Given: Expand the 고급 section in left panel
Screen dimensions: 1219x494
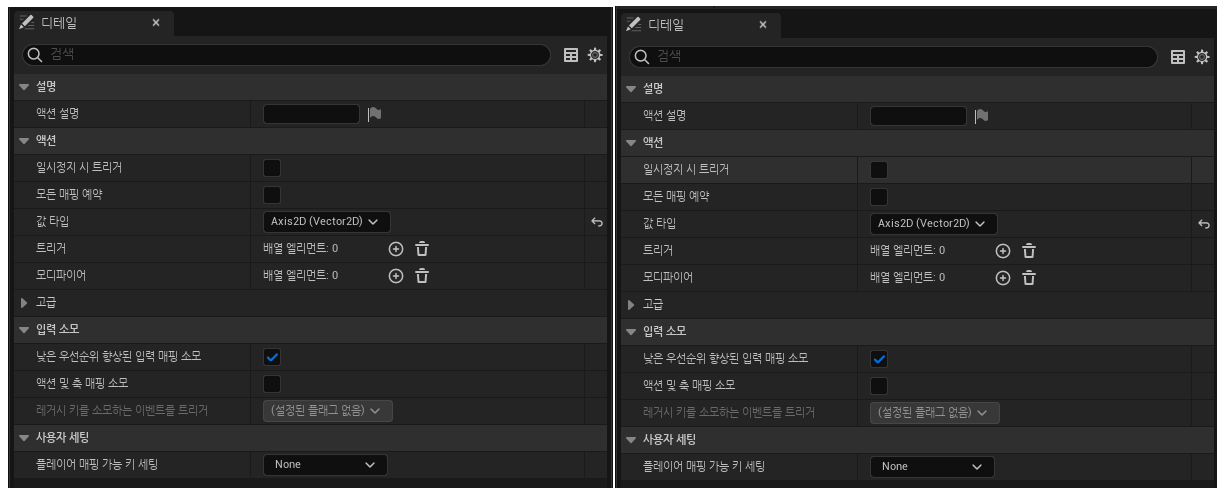Looking at the screenshot, I should tap(24, 302).
